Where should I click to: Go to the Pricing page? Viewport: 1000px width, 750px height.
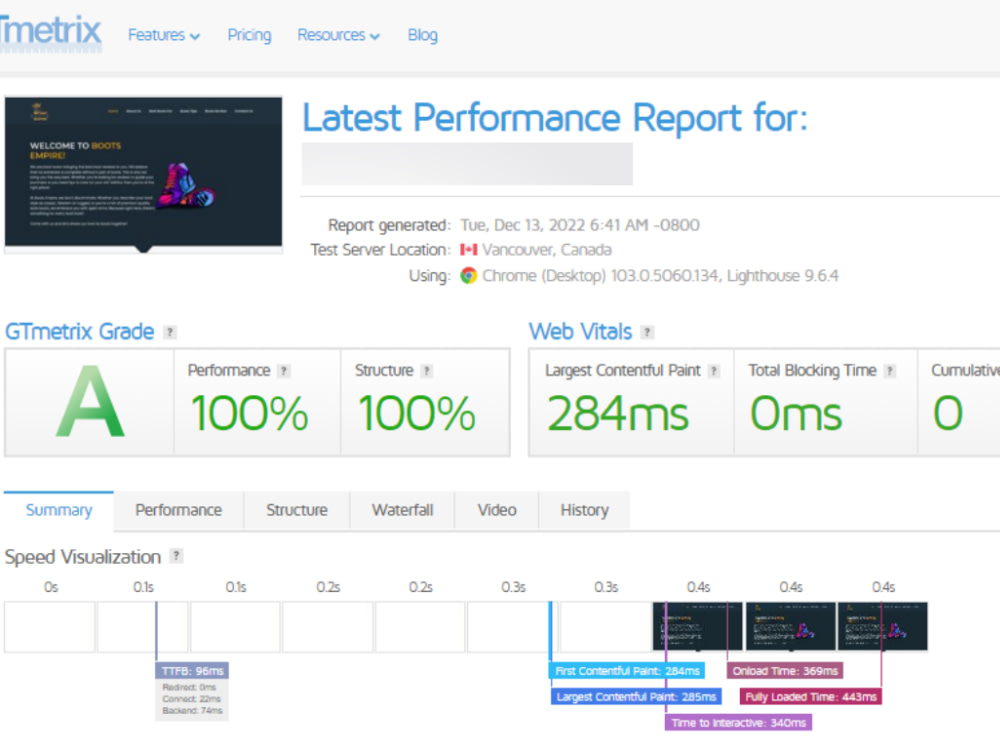pos(249,35)
